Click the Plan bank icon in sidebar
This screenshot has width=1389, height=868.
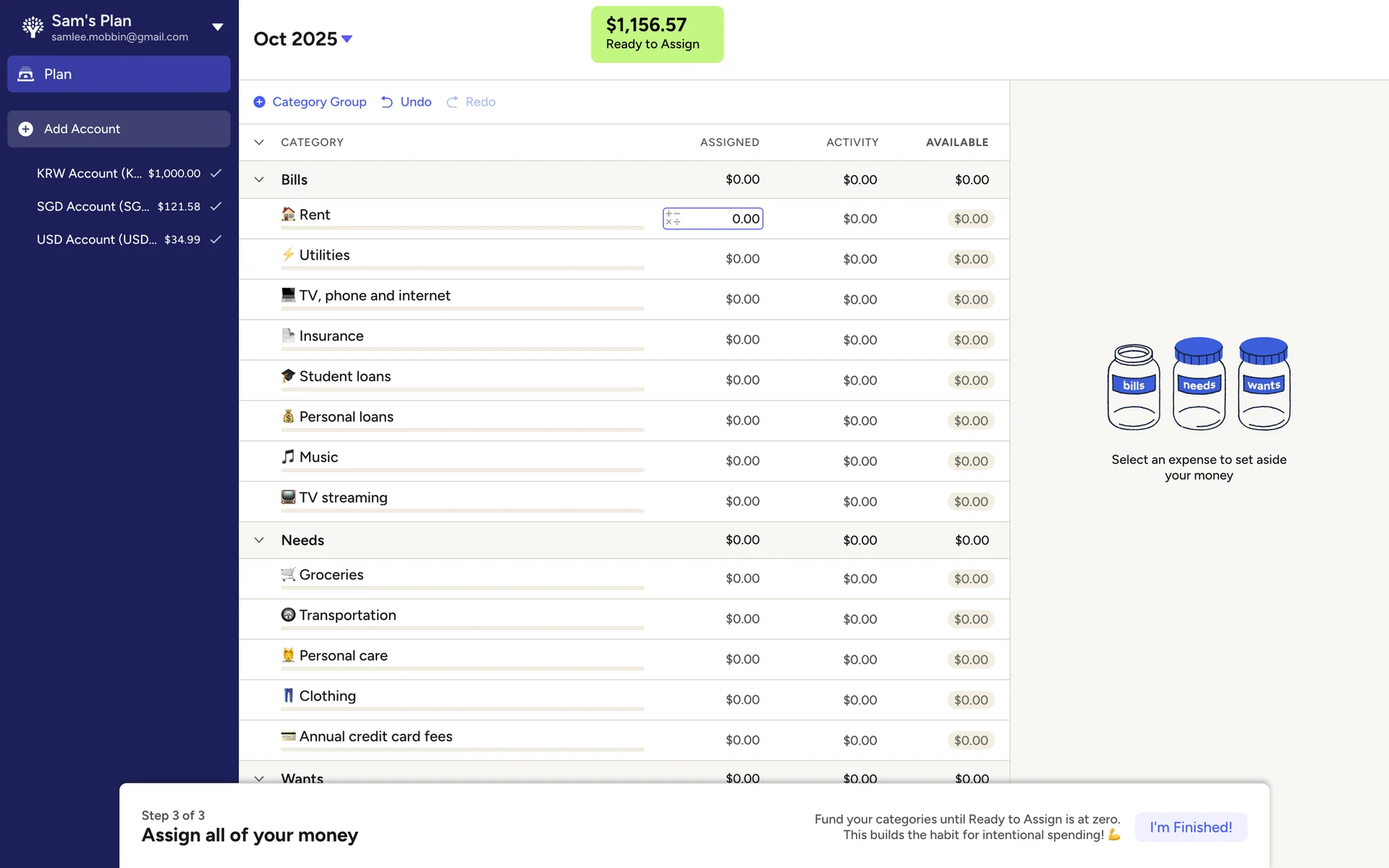(26, 74)
